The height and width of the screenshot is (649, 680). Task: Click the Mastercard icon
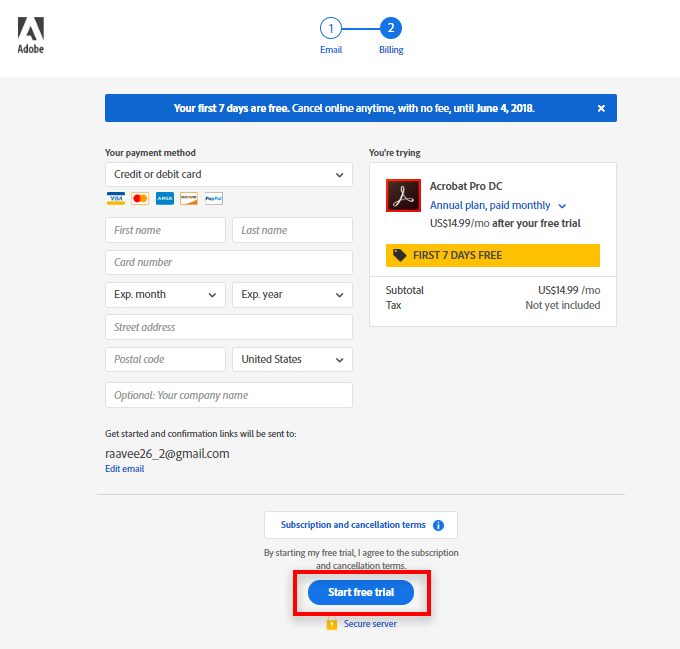(x=140, y=199)
